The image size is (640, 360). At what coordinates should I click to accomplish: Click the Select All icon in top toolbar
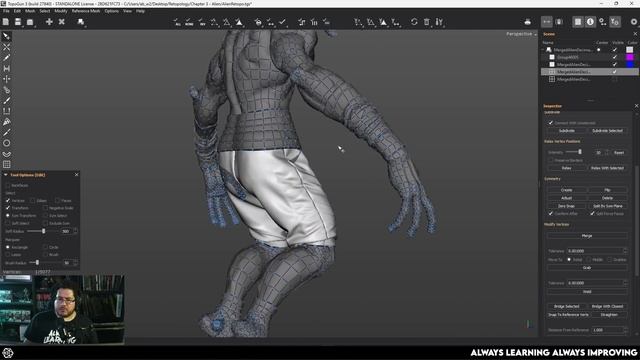point(177,22)
